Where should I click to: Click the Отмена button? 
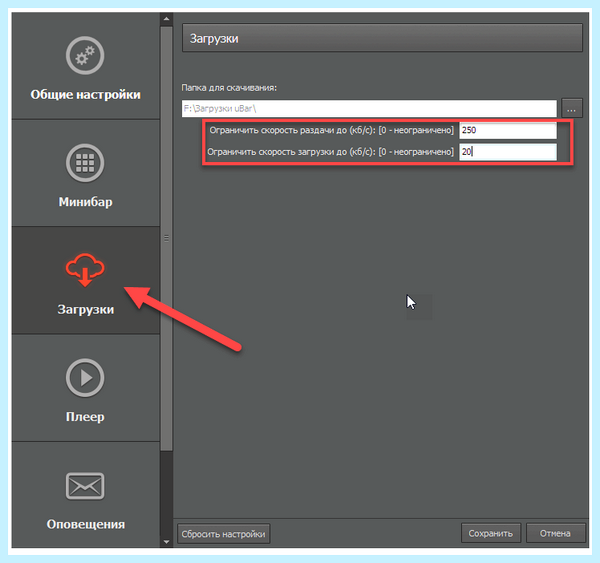pos(555,533)
